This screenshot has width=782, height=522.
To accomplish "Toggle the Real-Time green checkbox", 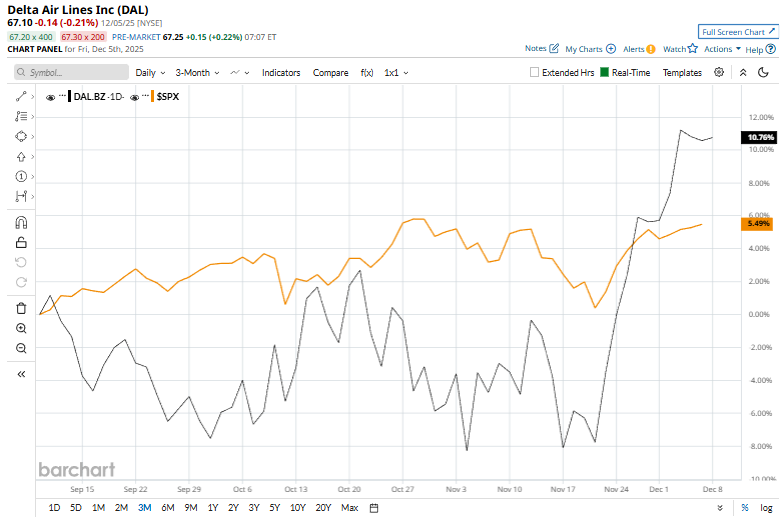I will 604,72.
